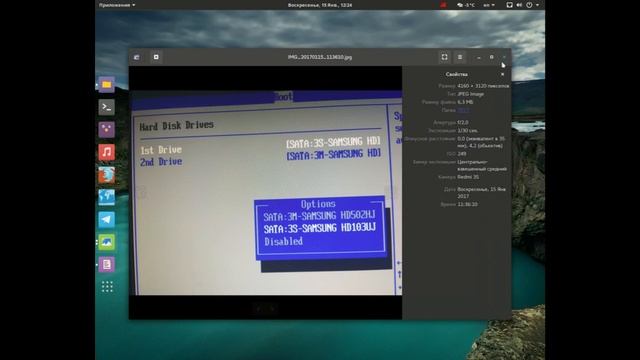Click the square icon button in the viewer header
The height and width of the screenshot is (360, 640).
click(156, 57)
